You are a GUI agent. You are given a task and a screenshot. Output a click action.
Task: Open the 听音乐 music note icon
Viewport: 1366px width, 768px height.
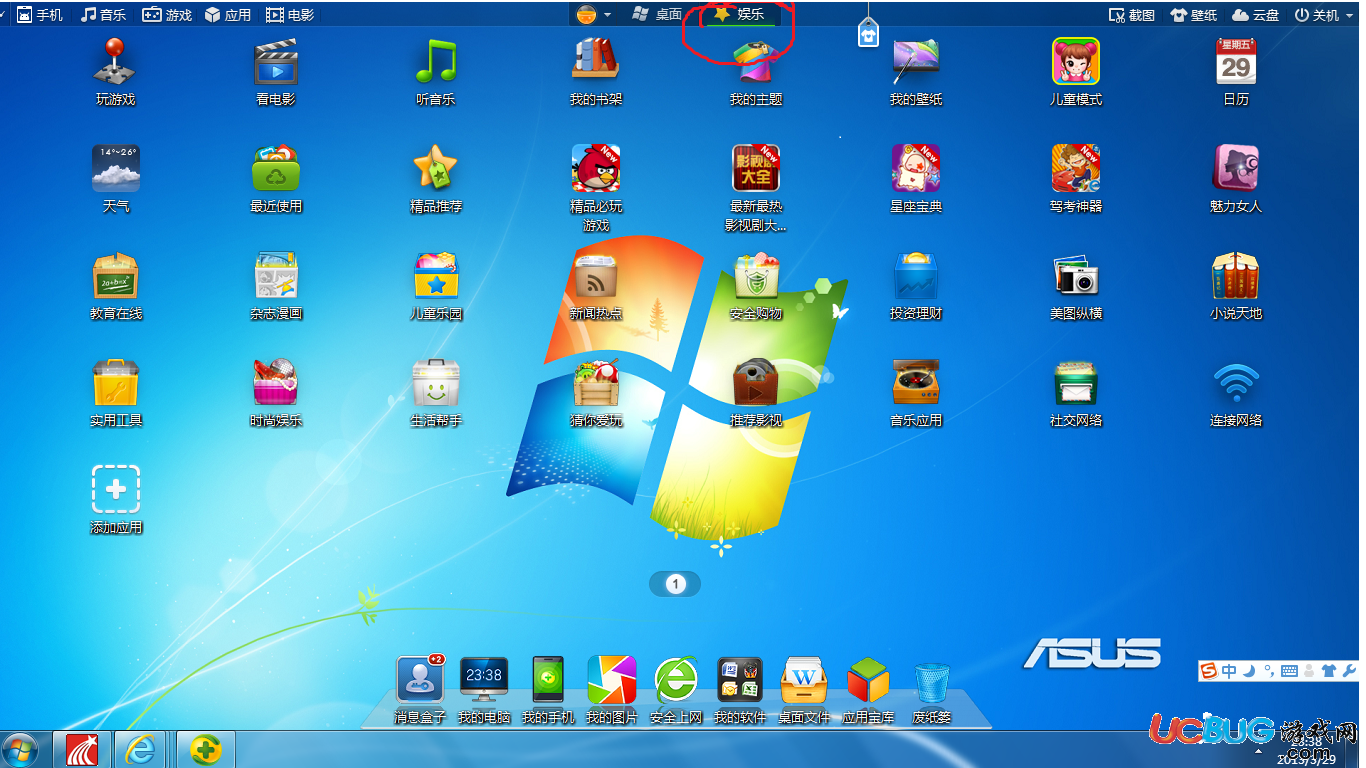click(436, 62)
